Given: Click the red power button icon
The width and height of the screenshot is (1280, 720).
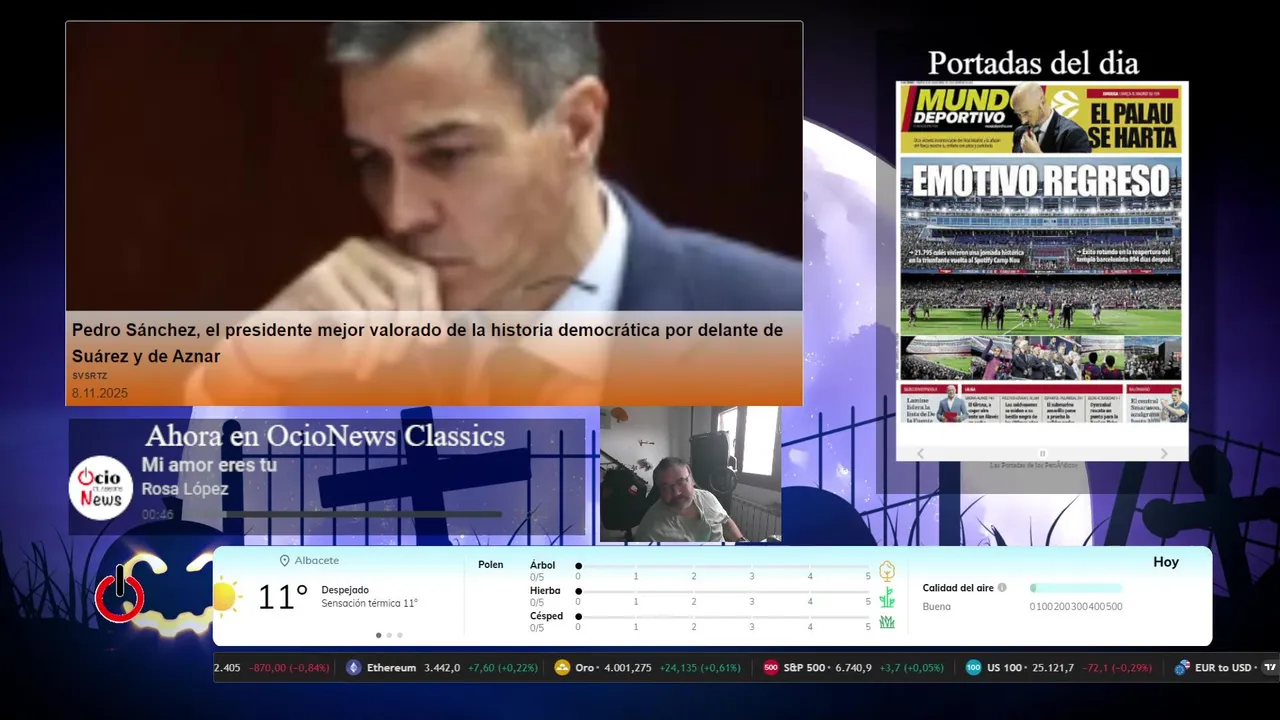Looking at the screenshot, I should (x=120, y=594).
